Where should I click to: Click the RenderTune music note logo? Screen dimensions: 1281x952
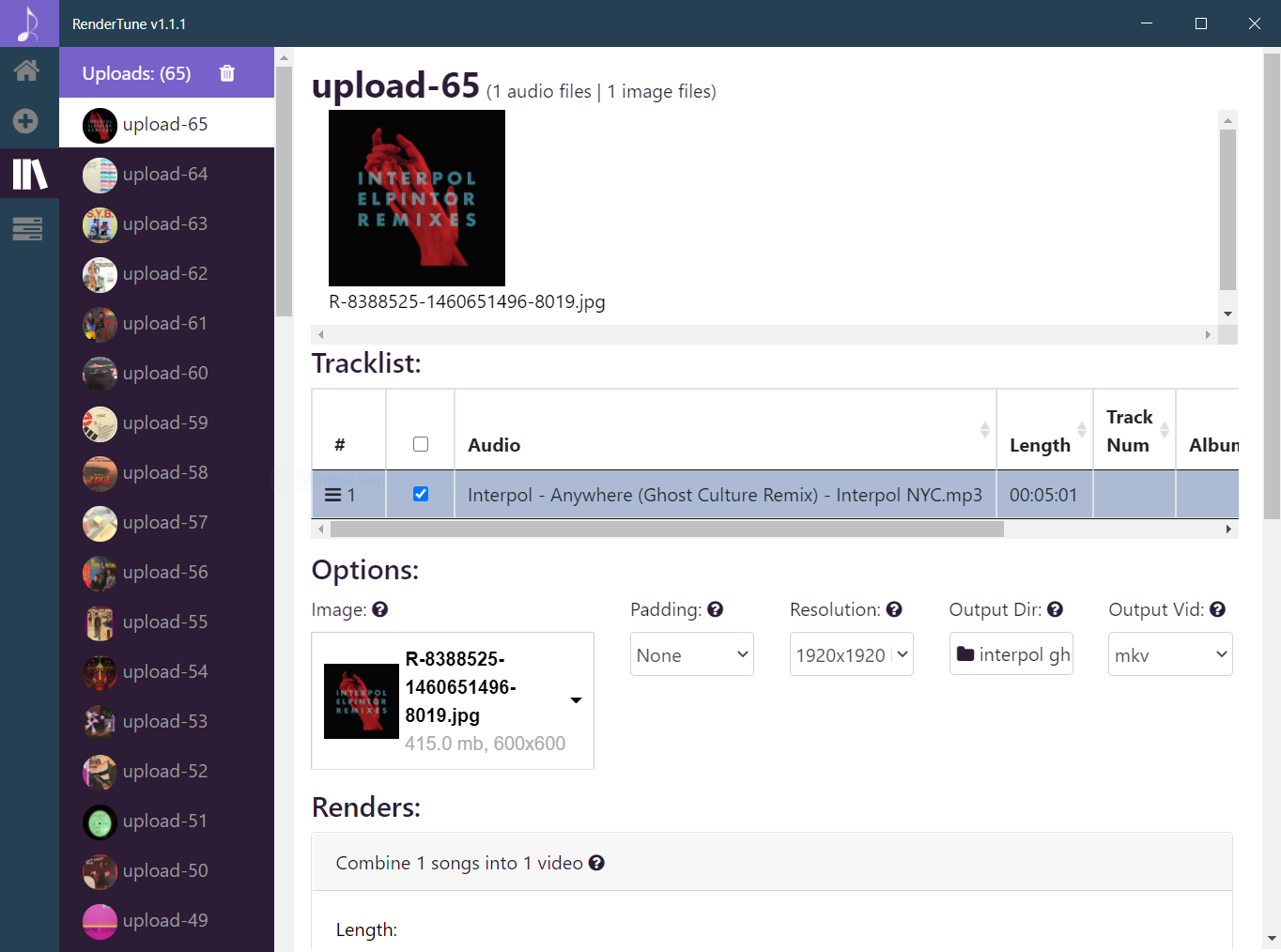(x=29, y=23)
